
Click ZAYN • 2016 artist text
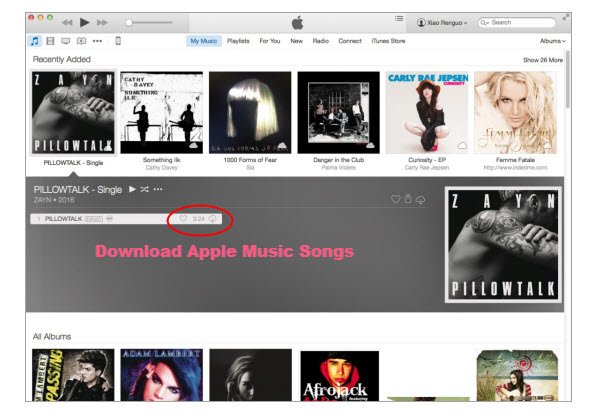coord(54,200)
